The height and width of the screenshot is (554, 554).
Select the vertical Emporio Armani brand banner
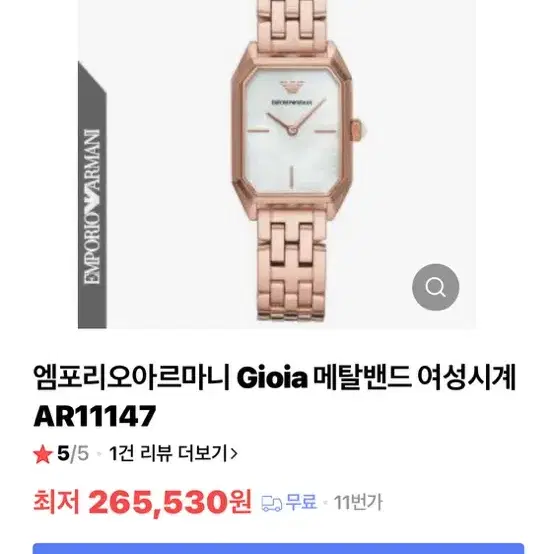click(x=92, y=196)
